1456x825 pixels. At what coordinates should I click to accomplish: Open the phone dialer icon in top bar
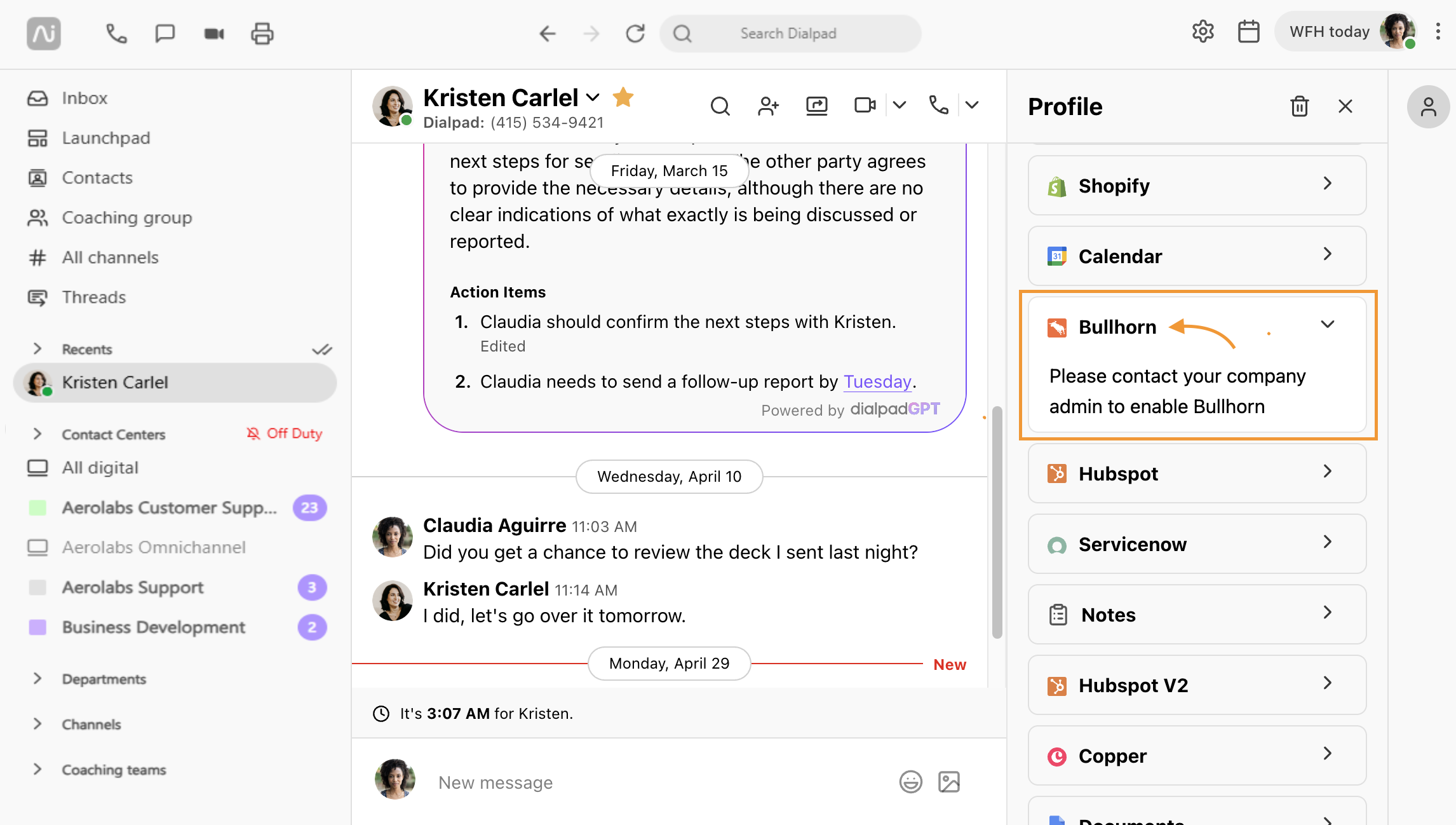(x=116, y=33)
